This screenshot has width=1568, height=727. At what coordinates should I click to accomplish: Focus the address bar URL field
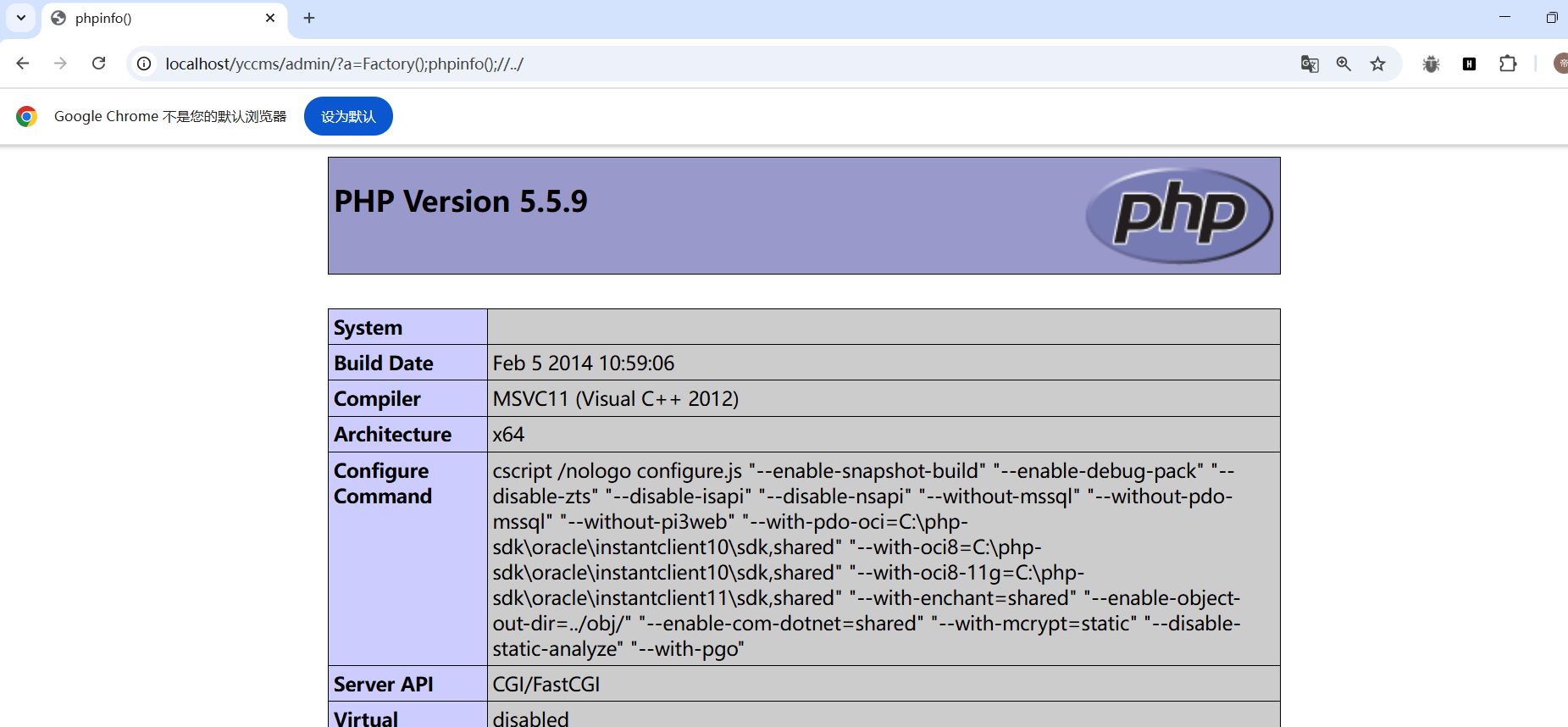pos(678,64)
